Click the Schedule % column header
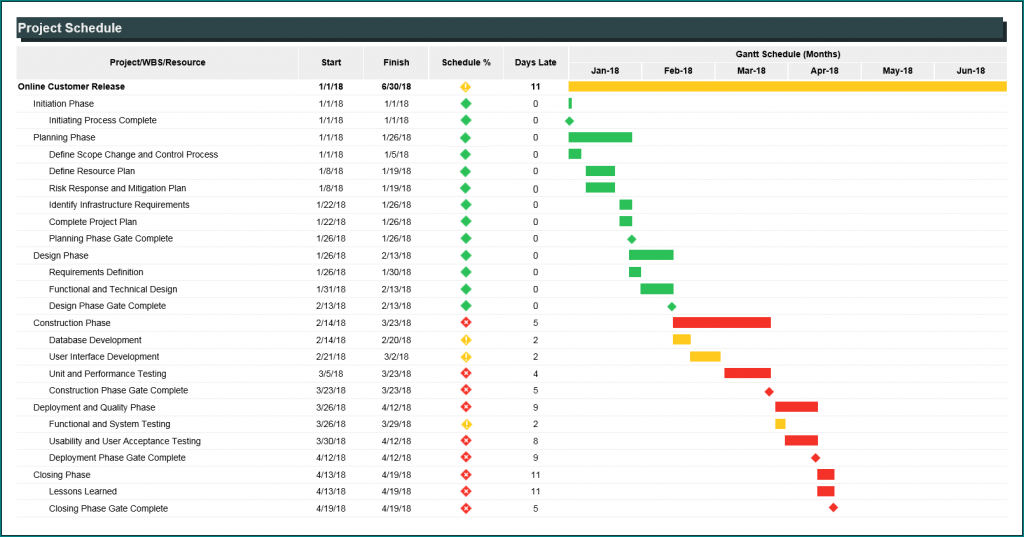Image resolution: width=1024 pixels, height=537 pixels. tap(466, 62)
